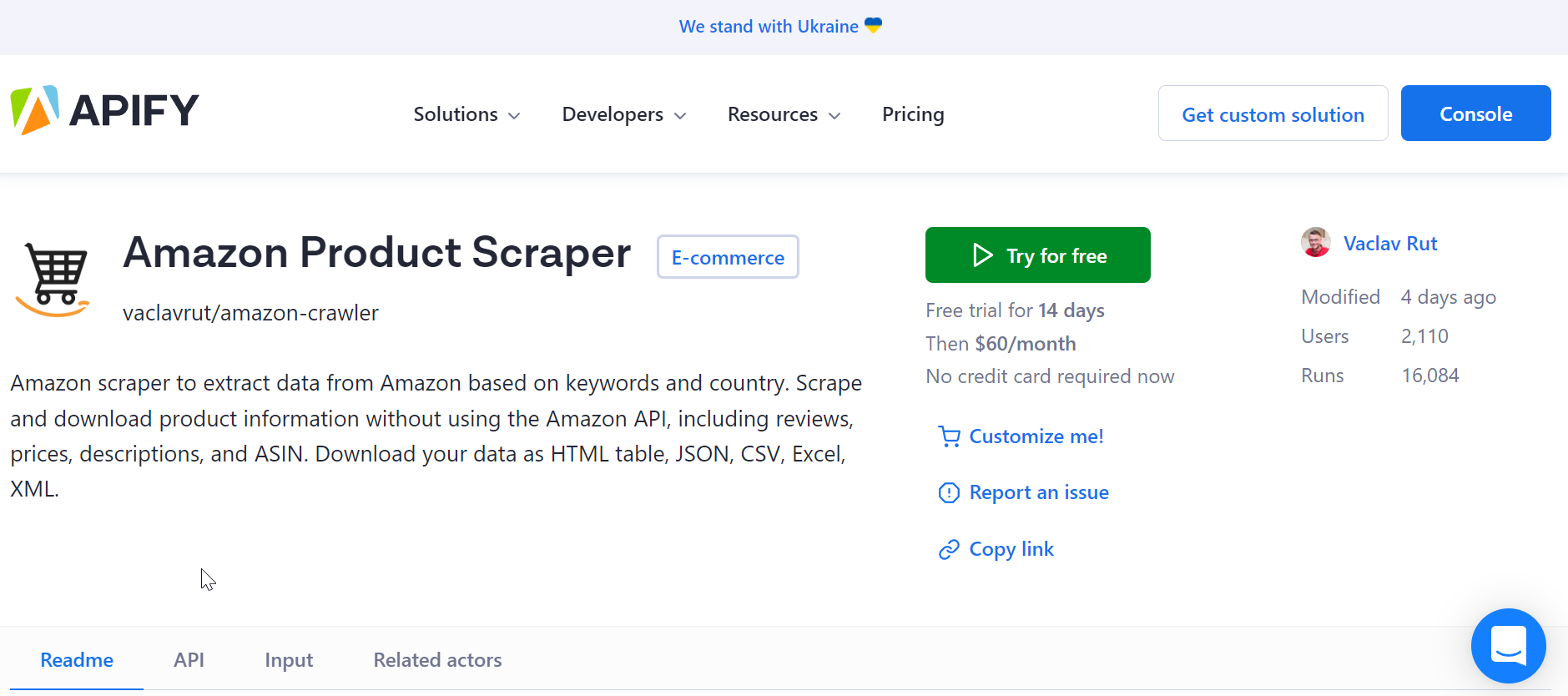Click the Modified 4 days ago value
1568x696 pixels.
(1449, 297)
